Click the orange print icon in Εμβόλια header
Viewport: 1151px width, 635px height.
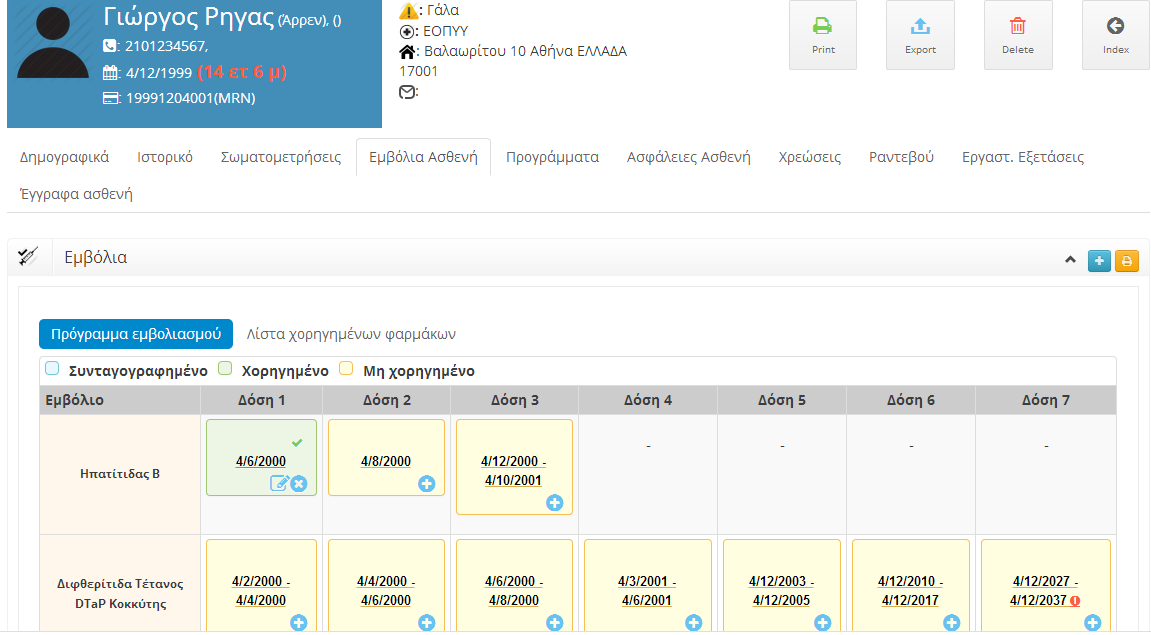click(x=1127, y=261)
